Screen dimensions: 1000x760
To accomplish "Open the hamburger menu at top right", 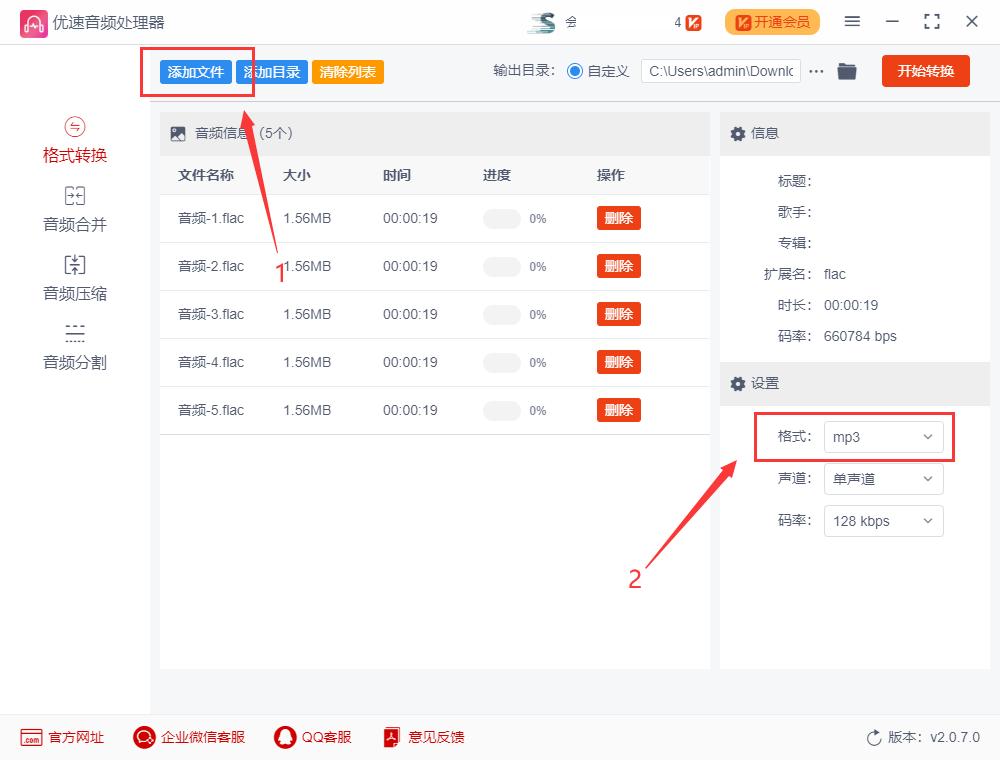I will (x=852, y=21).
